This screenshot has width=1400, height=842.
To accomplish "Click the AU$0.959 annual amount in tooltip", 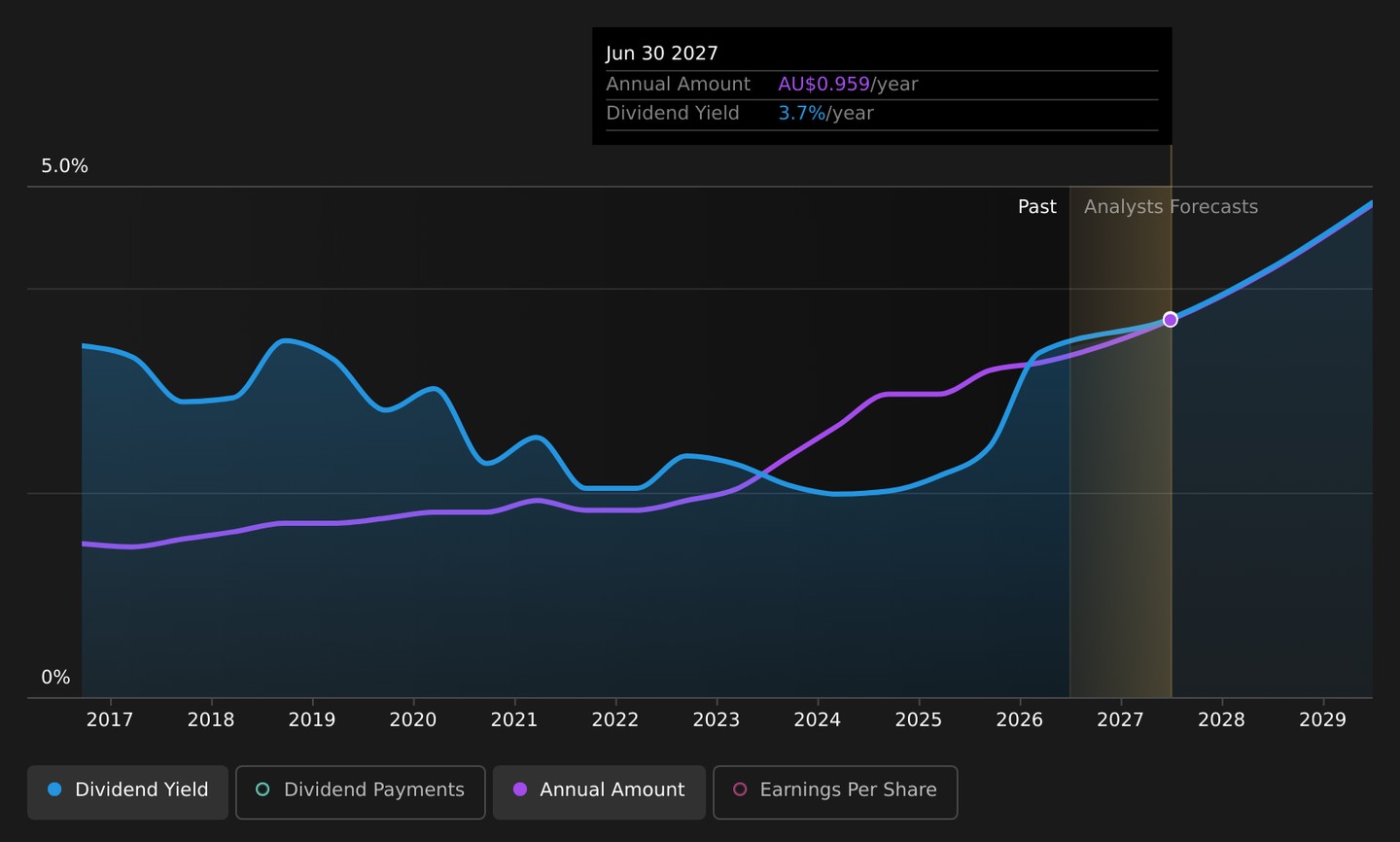I will tap(823, 85).
